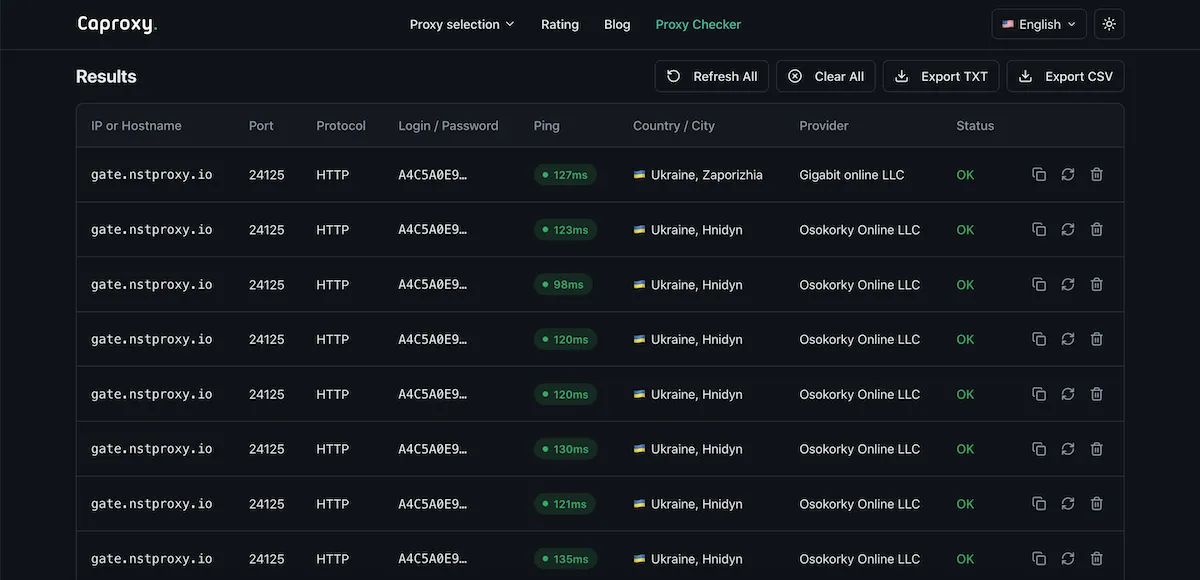Recheck the 98ms proxy row
The width and height of the screenshot is (1200, 580).
click(1067, 284)
